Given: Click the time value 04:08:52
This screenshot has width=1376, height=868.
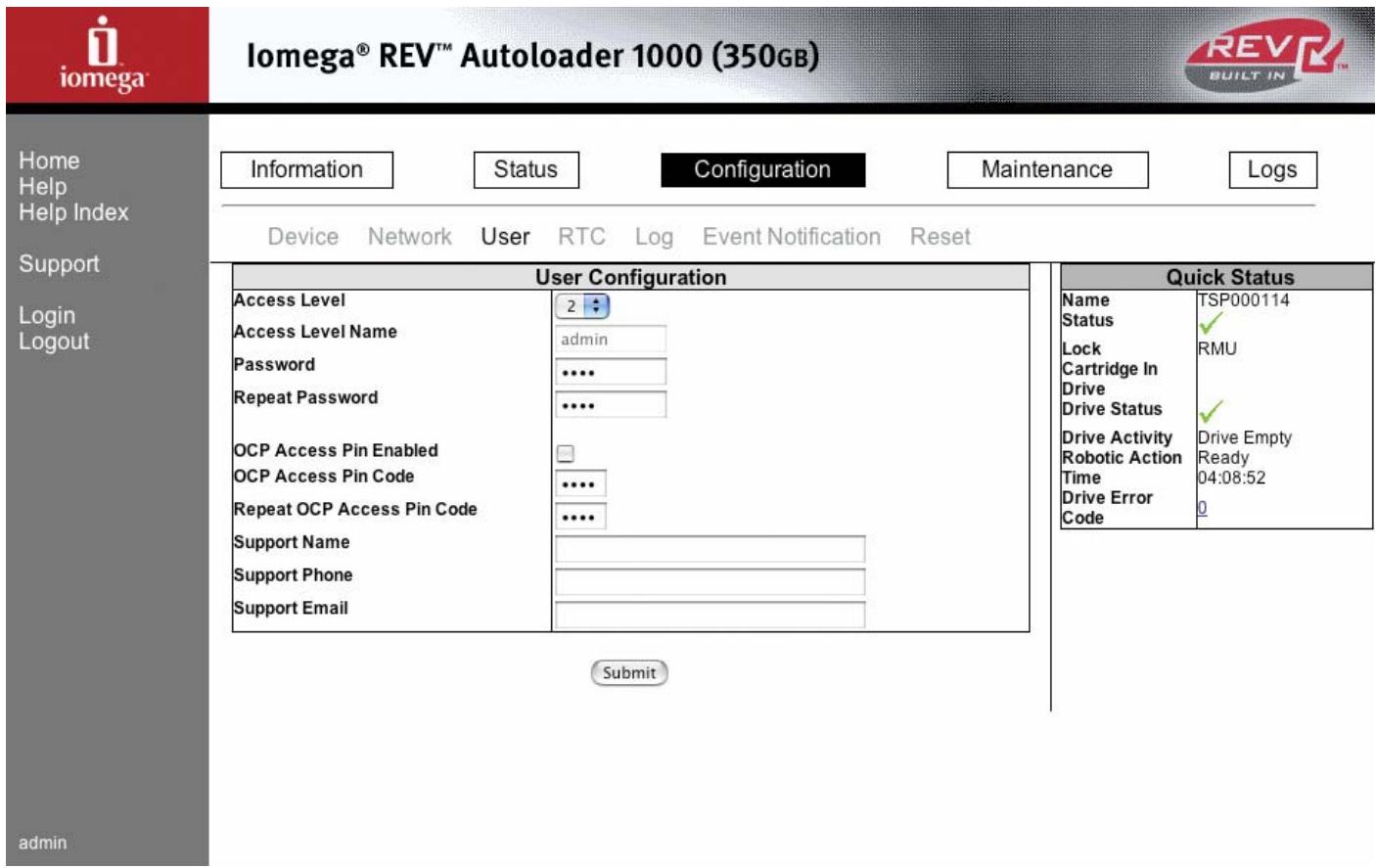Looking at the screenshot, I should pyautogui.click(x=1232, y=478).
